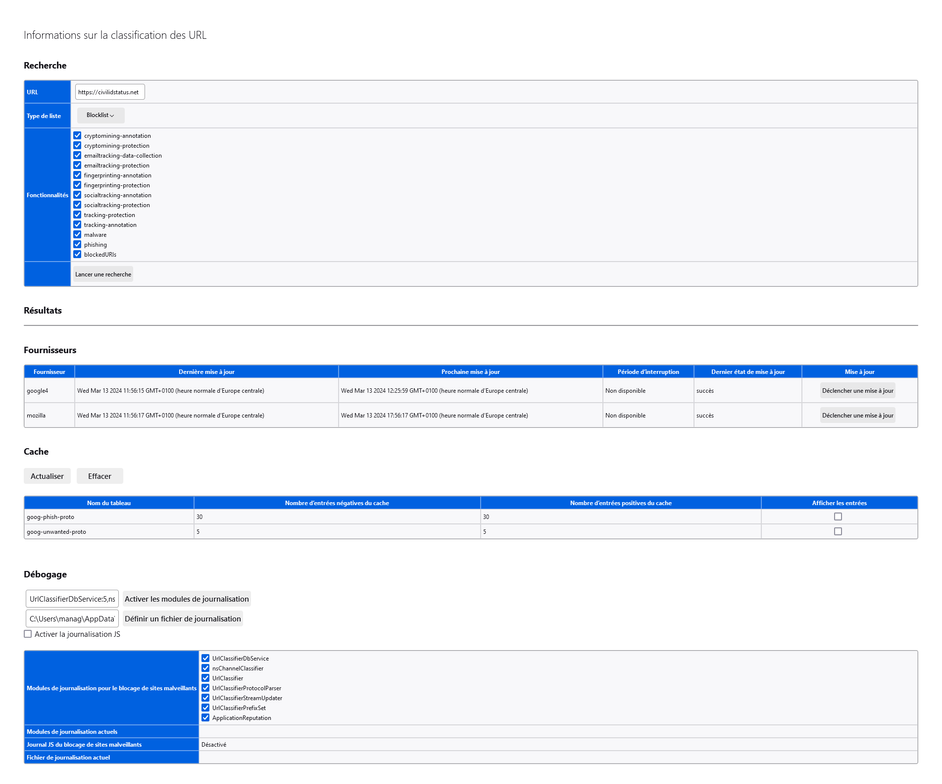942x784 pixels.
Task: Click google4 next update time 12:25:59
Action: (x=434, y=390)
